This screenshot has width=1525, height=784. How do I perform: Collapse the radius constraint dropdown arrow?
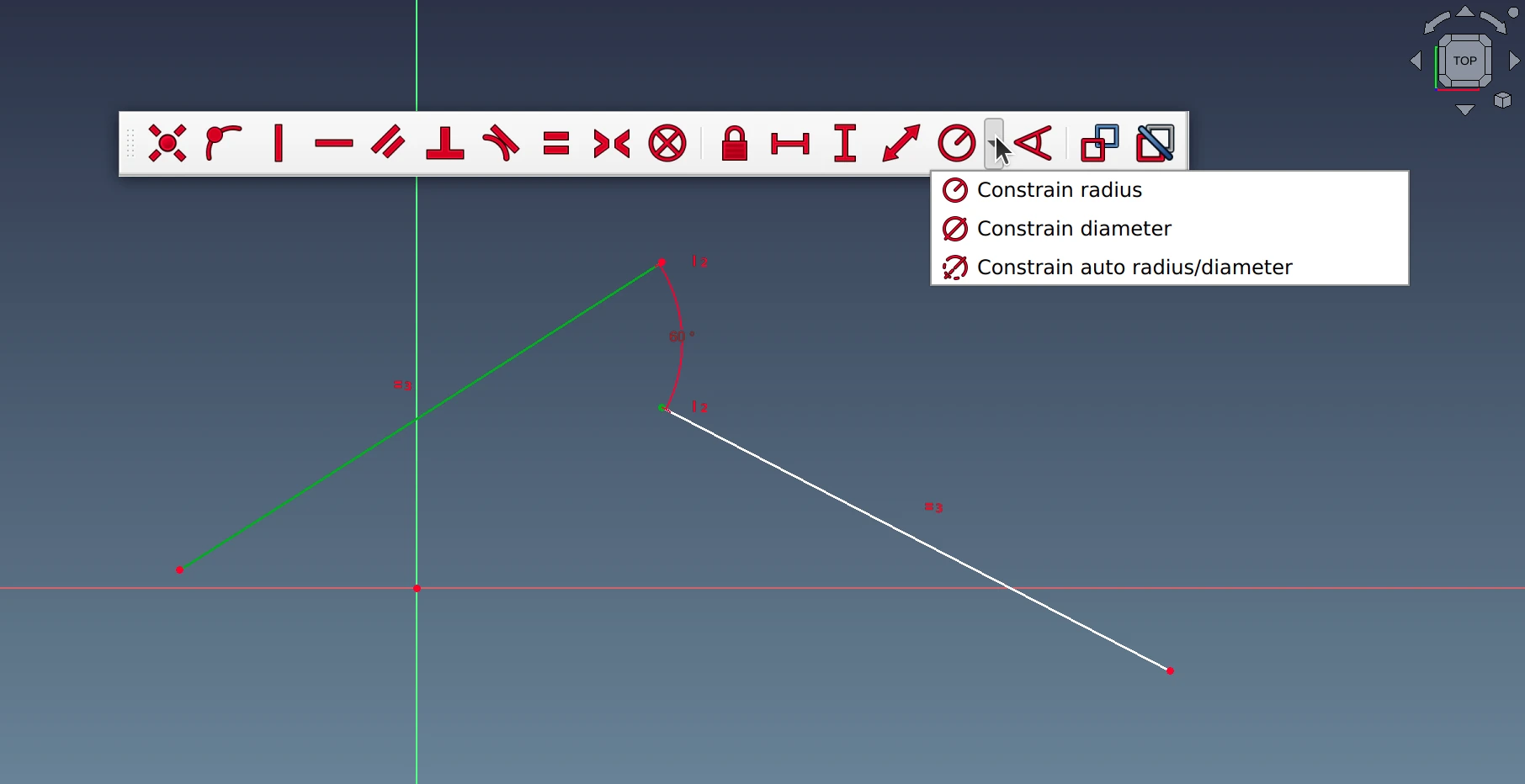point(993,144)
